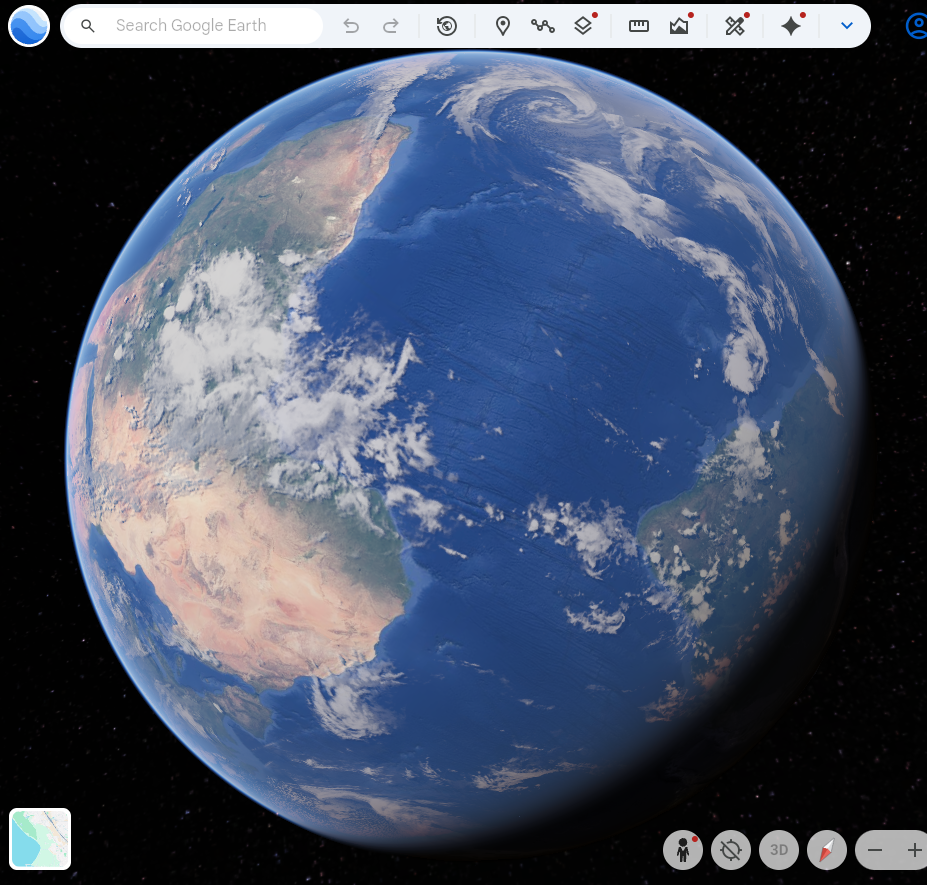Image resolution: width=927 pixels, height=885 pixels.
Task: Select the measure ruler tool
Action: (638, 26)
